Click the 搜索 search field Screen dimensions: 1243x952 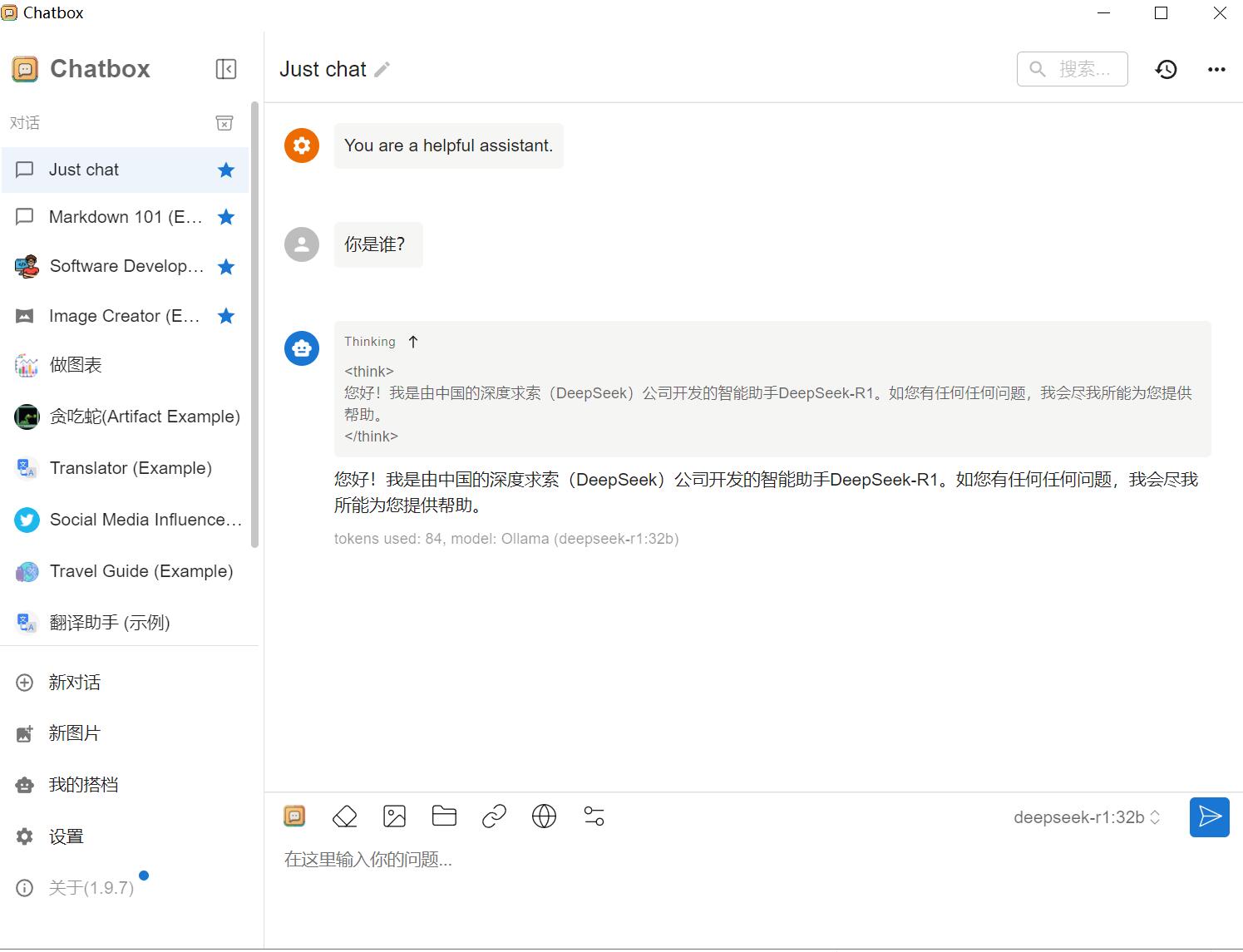point(1073,69)
